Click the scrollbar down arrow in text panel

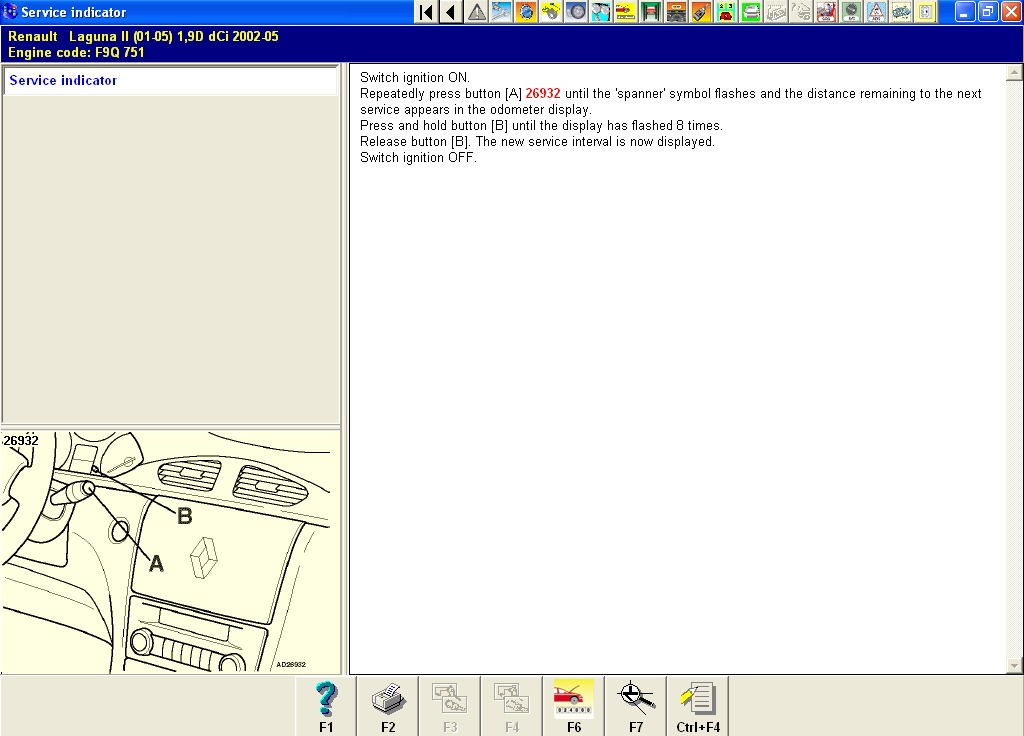click(x=1014, y=665)
